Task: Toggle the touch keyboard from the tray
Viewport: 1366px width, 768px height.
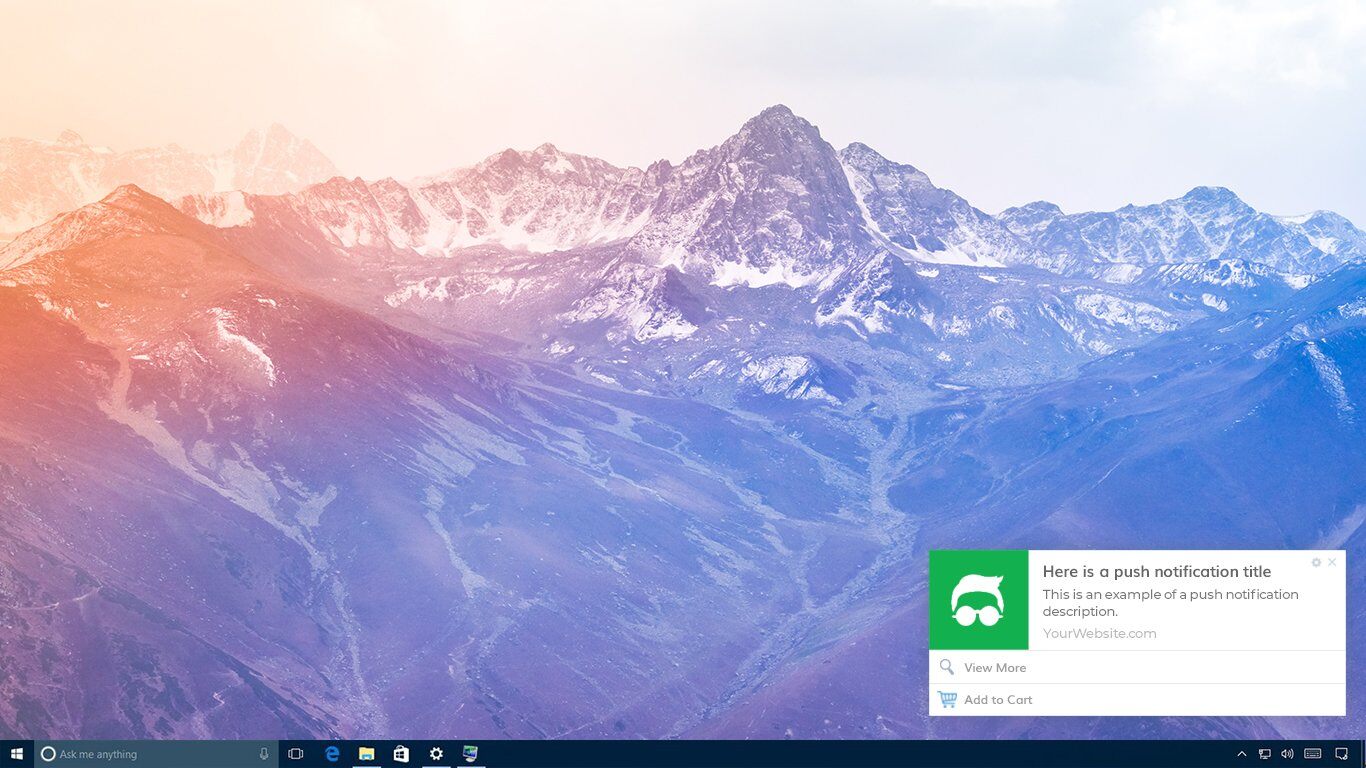Action: (1311, 754)
